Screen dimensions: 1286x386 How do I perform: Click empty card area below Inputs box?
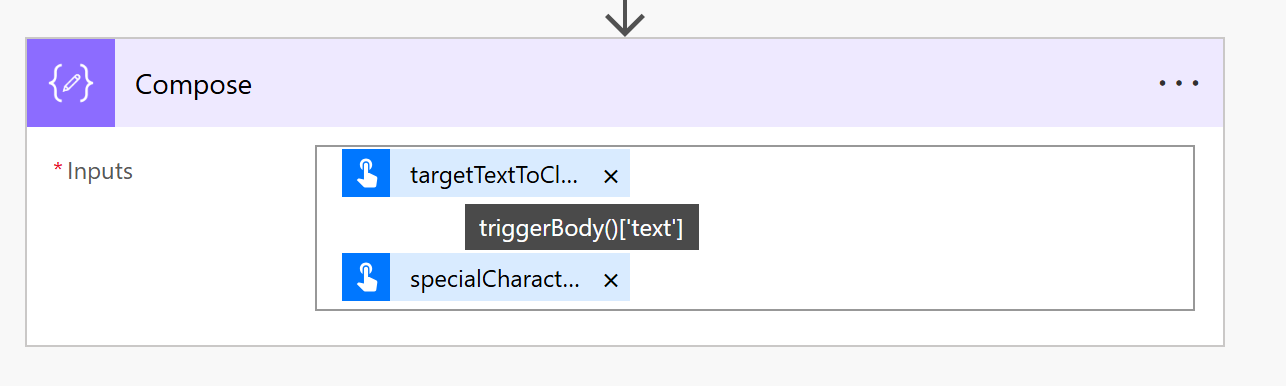[625, 328]
